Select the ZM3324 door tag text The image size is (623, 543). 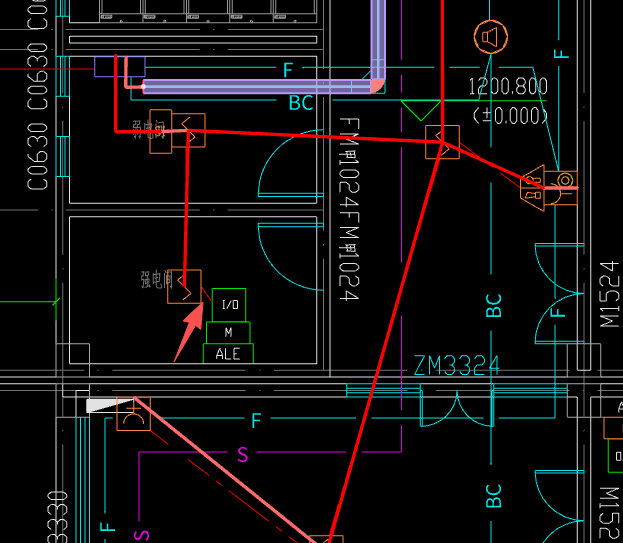(456, 365)
